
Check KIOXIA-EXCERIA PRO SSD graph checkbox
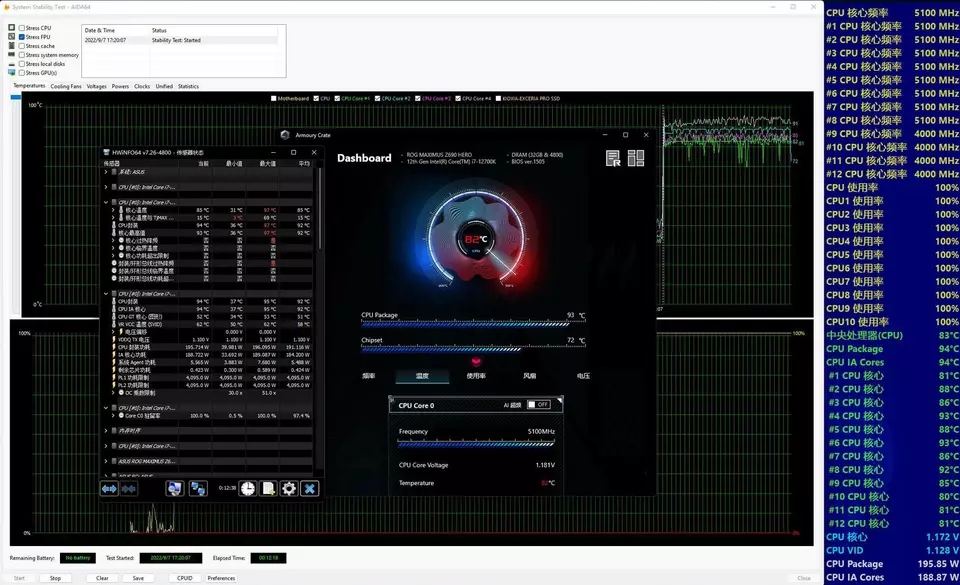(x=498, y=99)
